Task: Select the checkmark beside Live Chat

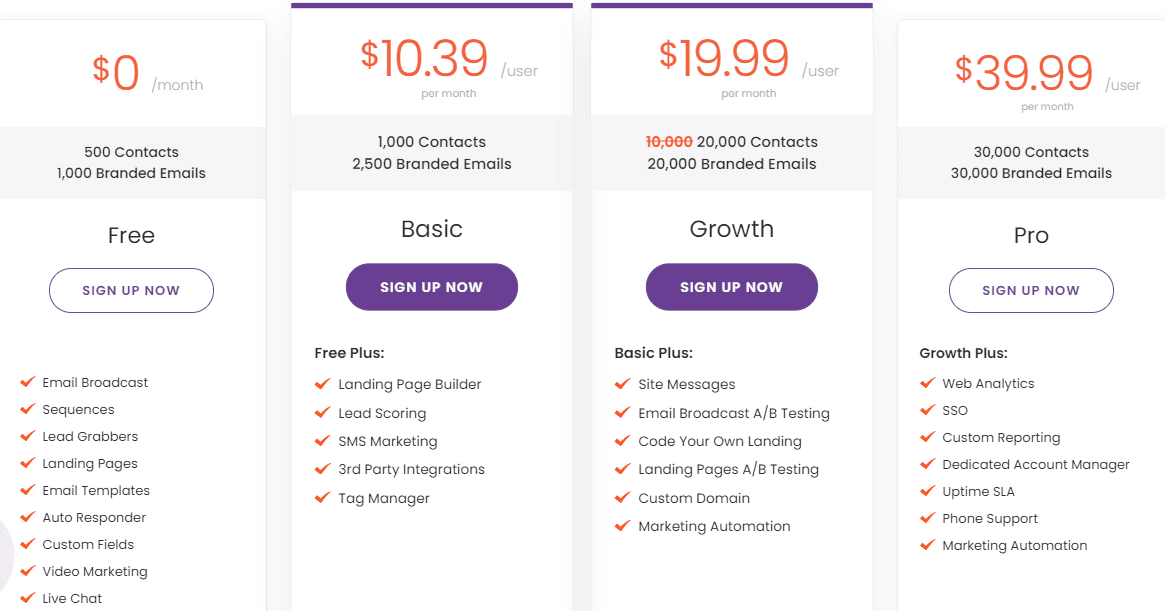Action: pyautogui.click(x=26, y=598)
